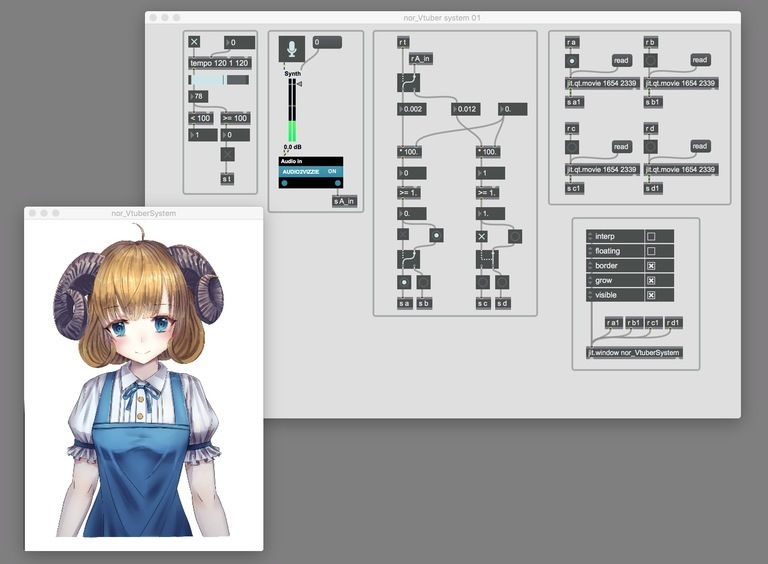Screen dimensions: 768x564
Task: Click the bang button under 'r a'
Action: [x=572, y=61]
